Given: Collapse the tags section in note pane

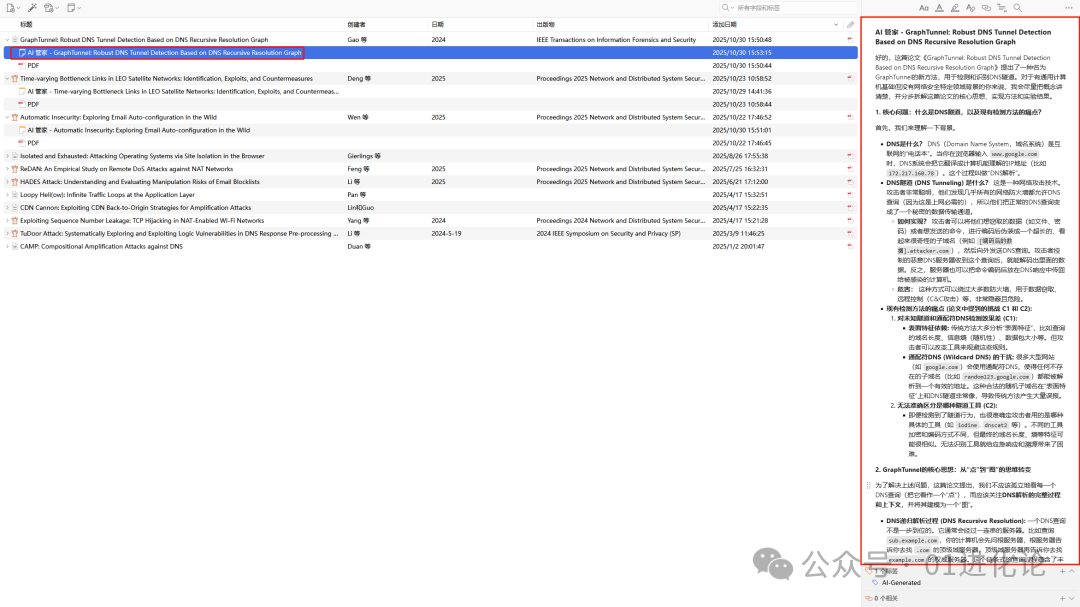Looking at the screenshot, I should (x=1071, y=571).
